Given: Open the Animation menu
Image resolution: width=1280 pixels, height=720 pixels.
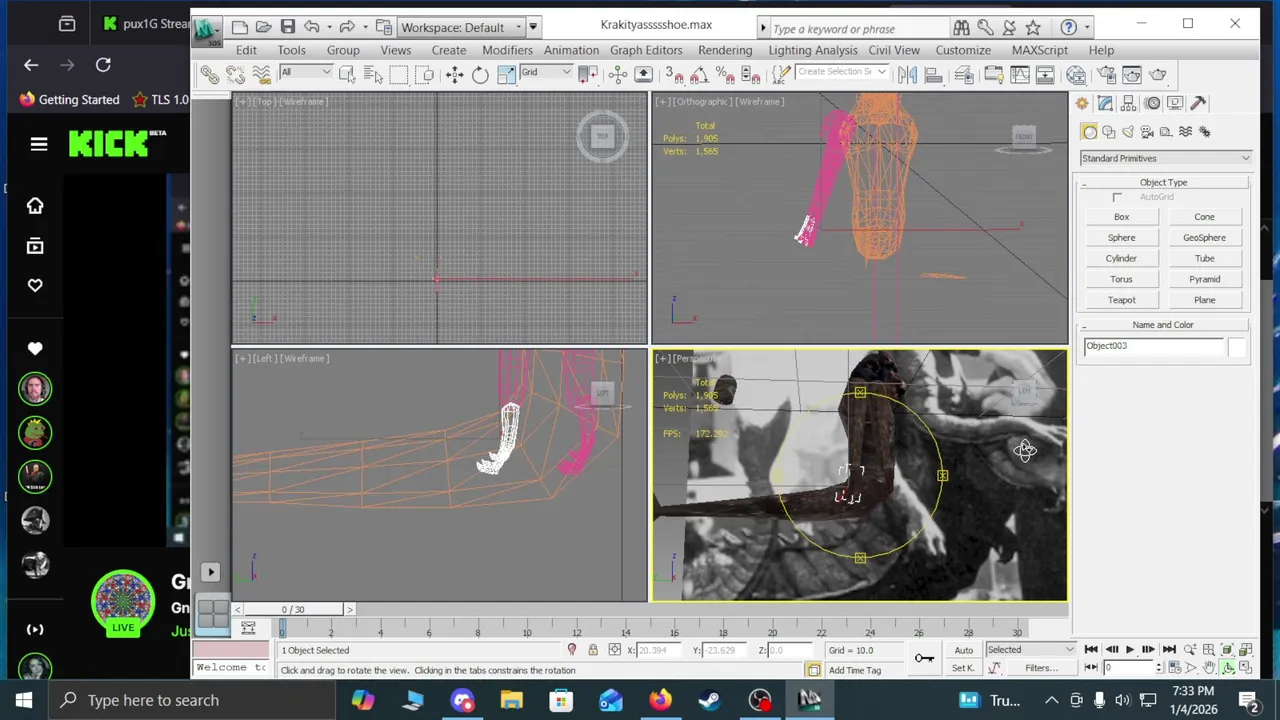Looking at the screenshot, I should point(571,50).
